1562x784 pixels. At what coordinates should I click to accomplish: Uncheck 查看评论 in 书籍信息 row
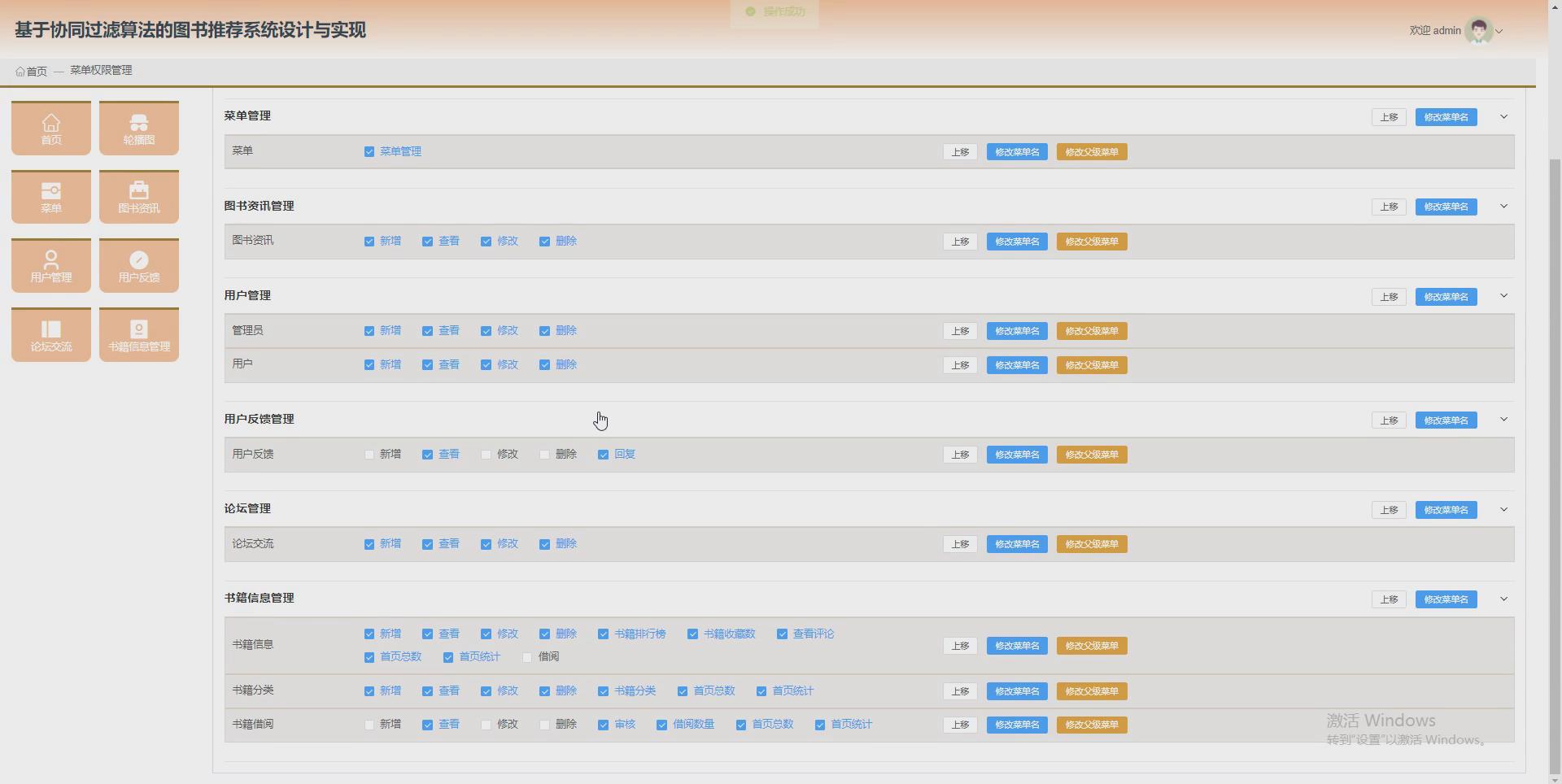783,634
